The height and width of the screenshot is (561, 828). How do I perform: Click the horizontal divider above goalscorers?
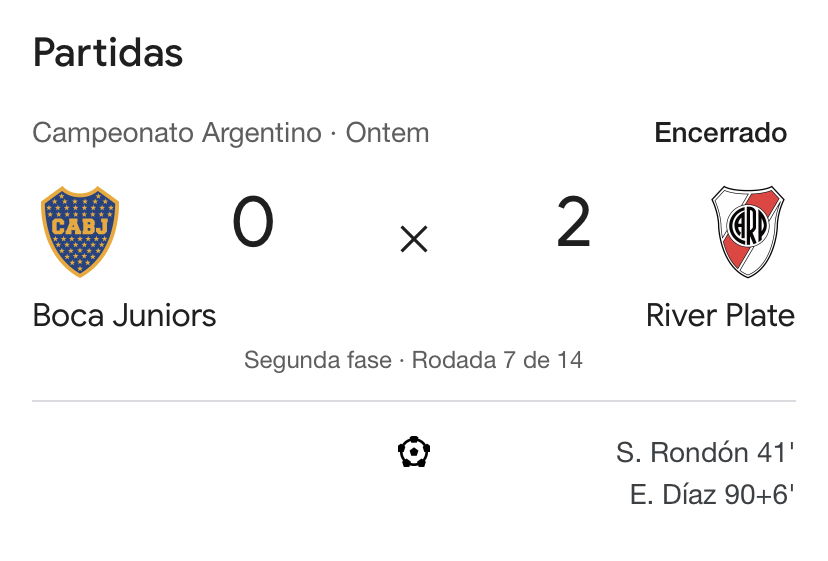(414, 401)
